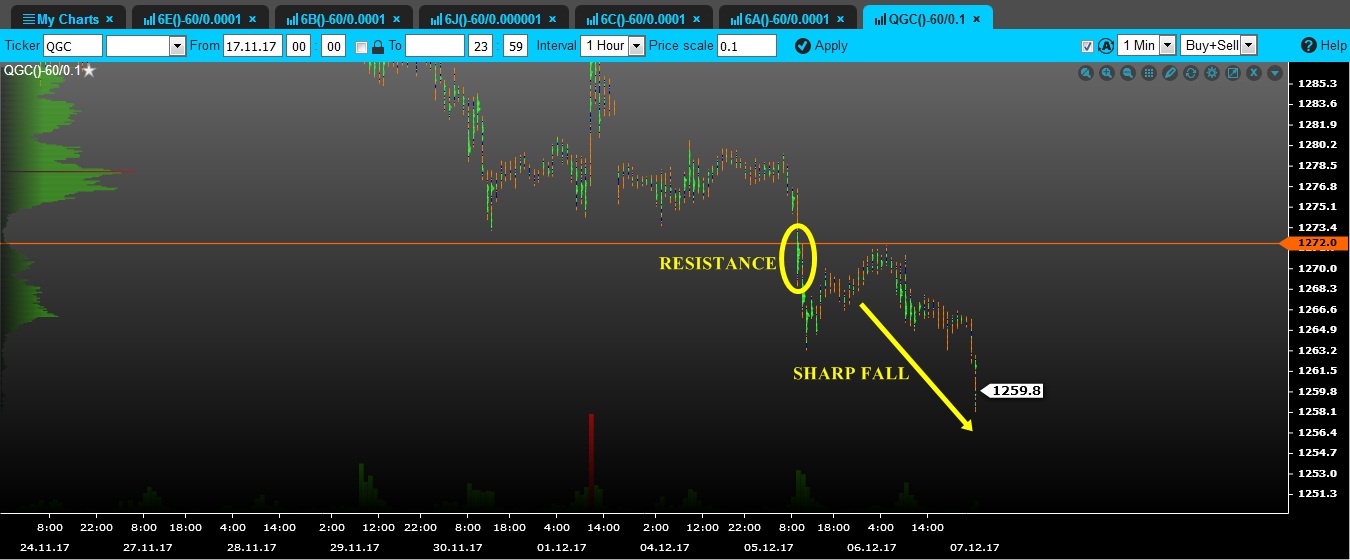This screenshot has width=1350, height=560.
Task: Toggle the chart grid icon
Action: pos(1149,73)
